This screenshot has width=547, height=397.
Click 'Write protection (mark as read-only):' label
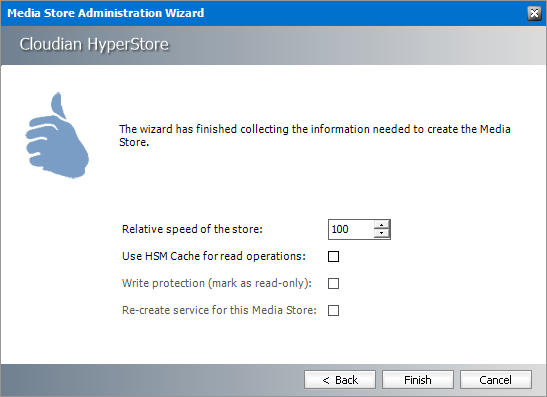(217, 283)
